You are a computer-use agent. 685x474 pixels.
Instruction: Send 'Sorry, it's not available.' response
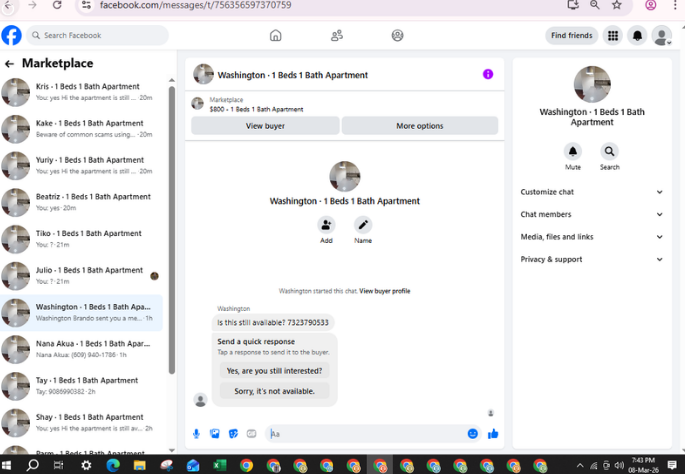click(x=274, y=391)
